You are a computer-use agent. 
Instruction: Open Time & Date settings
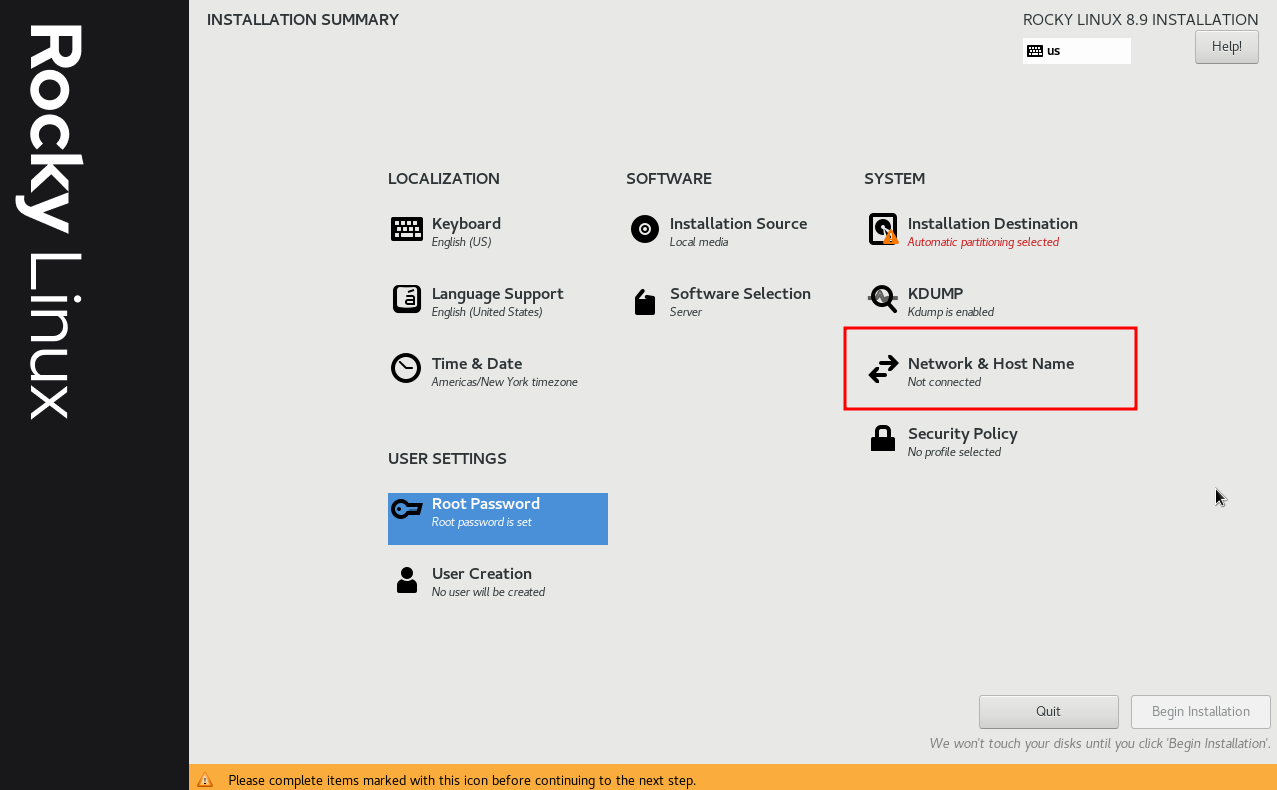click(x=477, y=364)
